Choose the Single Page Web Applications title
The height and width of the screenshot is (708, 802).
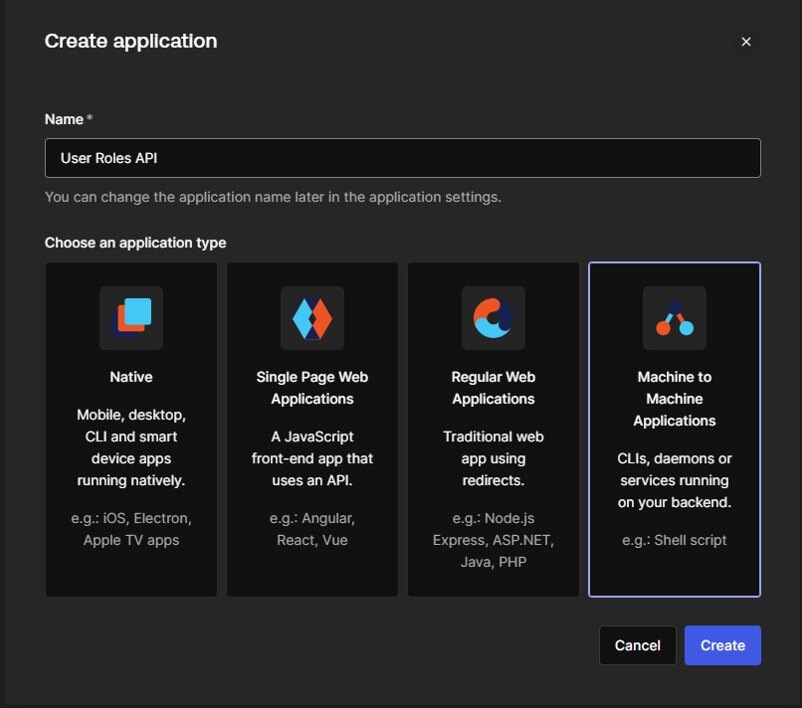(312, 388)
